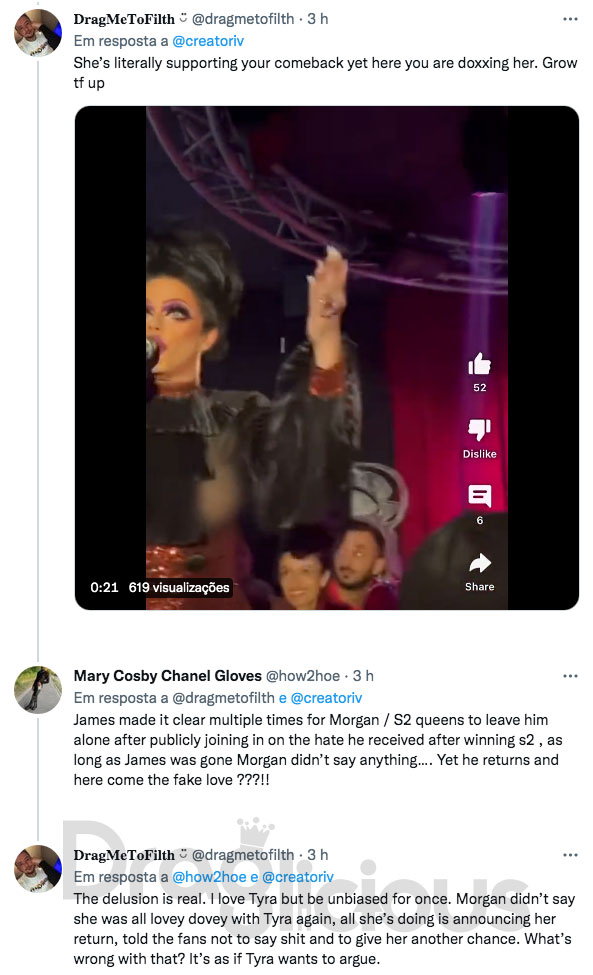Image resolution: width=593 pixels, height=975 pixels.
Task: Open Mary Cosby Chanel Gloves avatar
Action: (38, 690)
